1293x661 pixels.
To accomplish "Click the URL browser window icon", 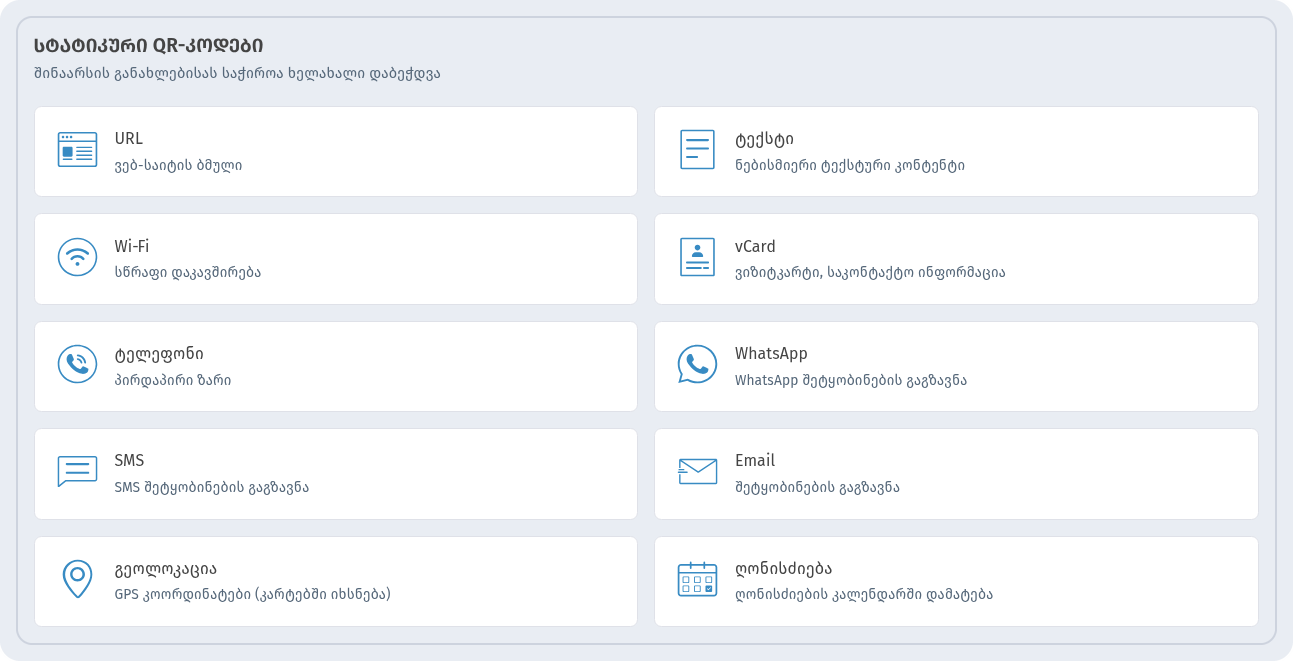I will coord(77,150).
